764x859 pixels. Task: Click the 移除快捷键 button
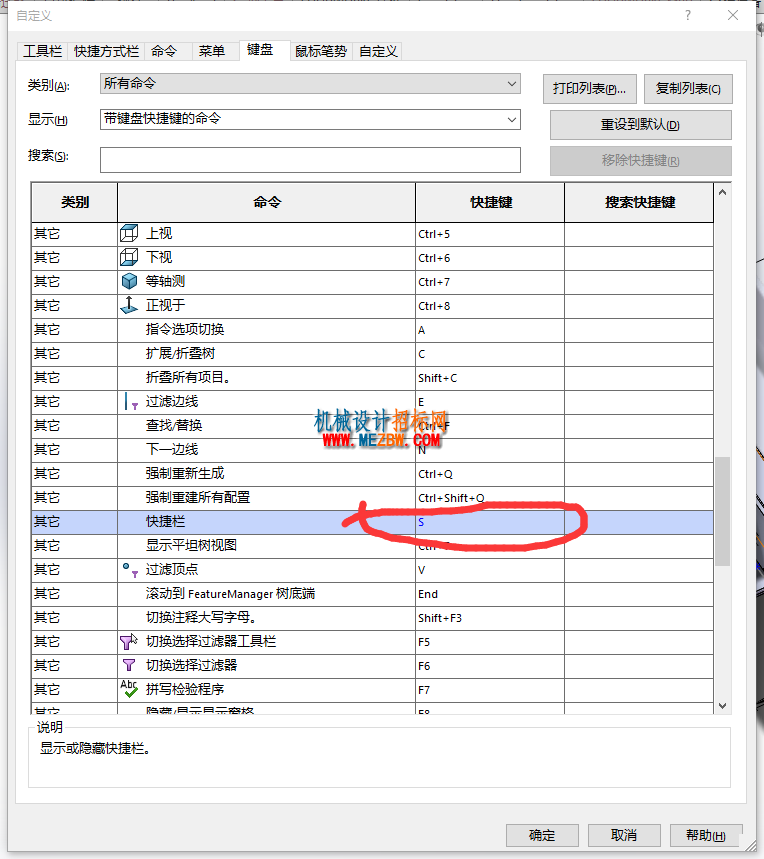[641, 161]
